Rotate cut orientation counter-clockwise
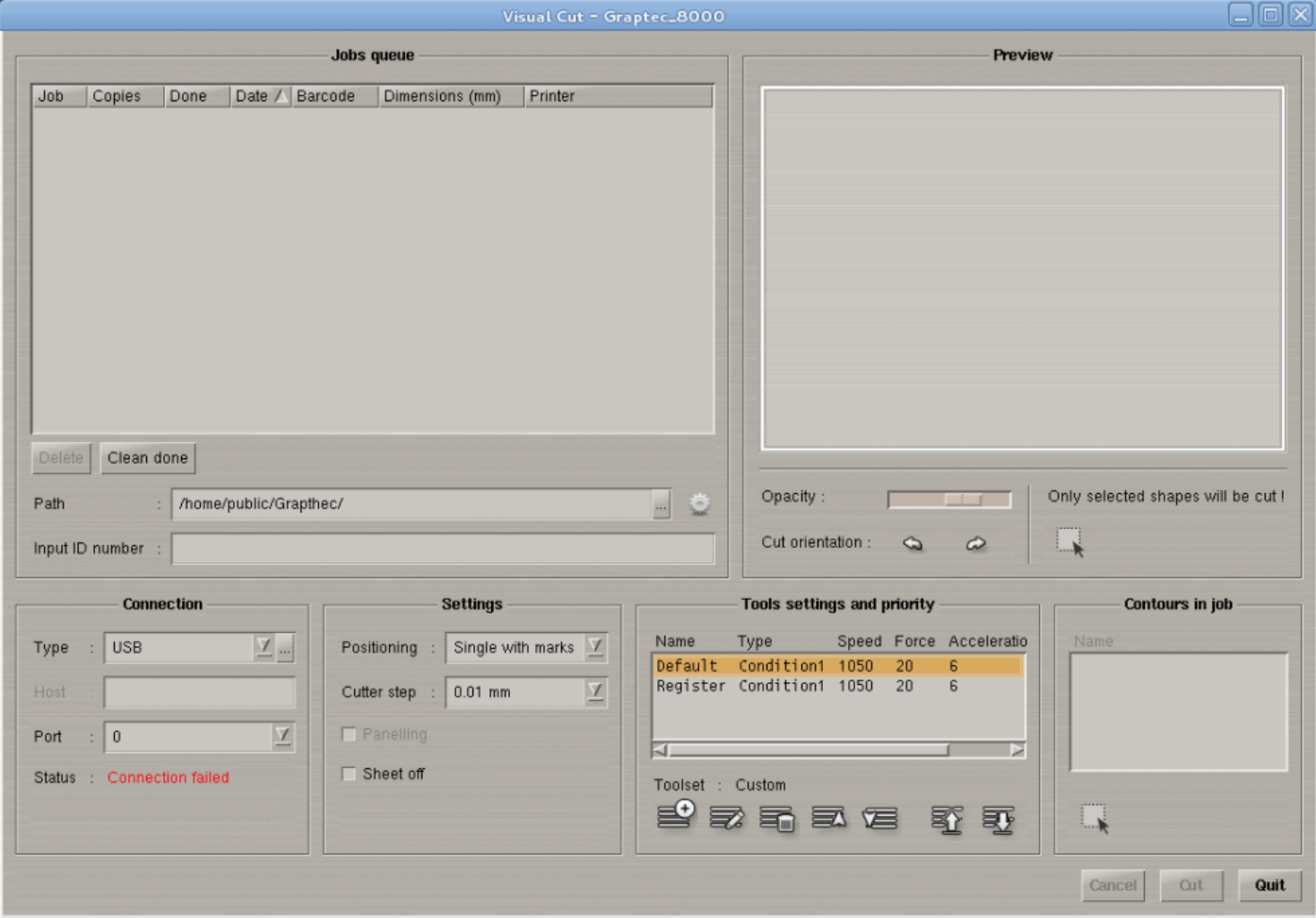The width and height of the screenshot is (1316, 918). (x=913, y=542)
